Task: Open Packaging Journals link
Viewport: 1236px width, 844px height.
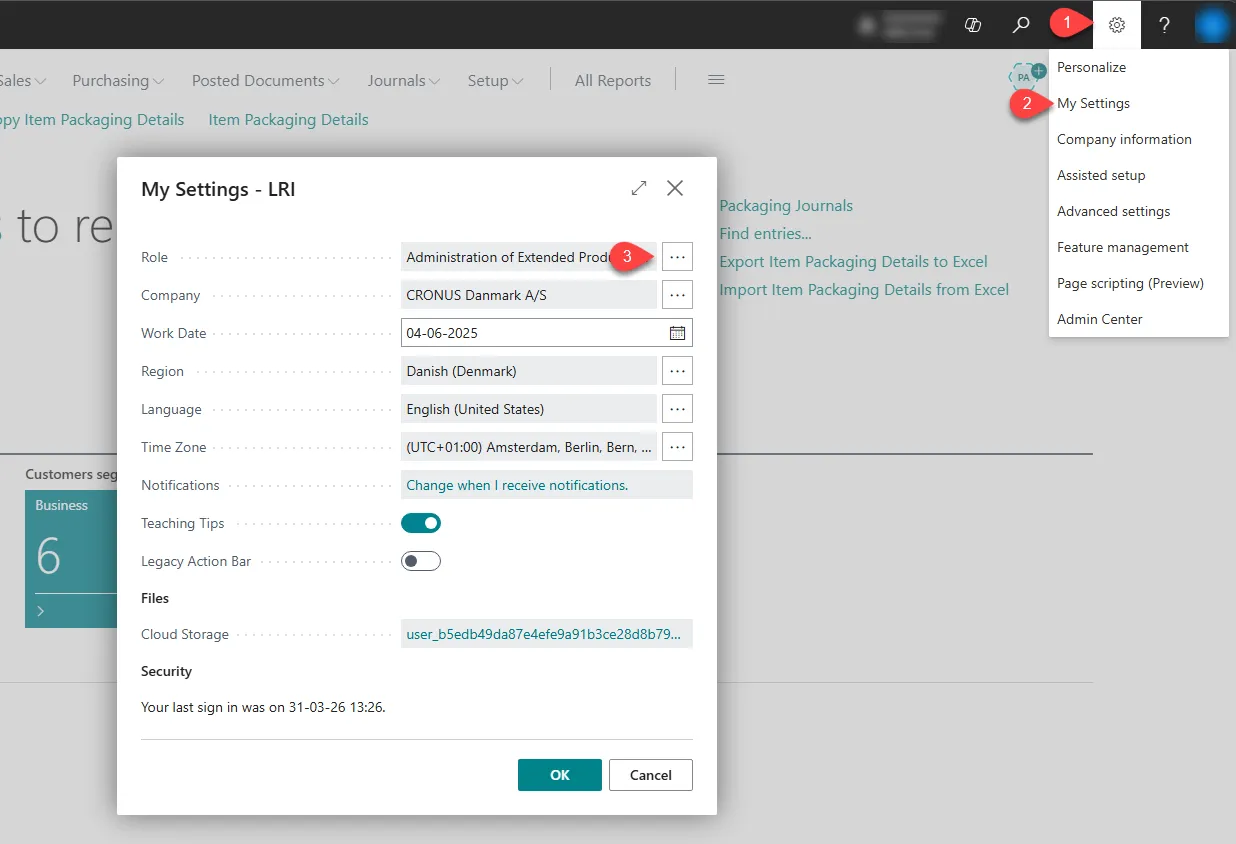Action: 786,205
